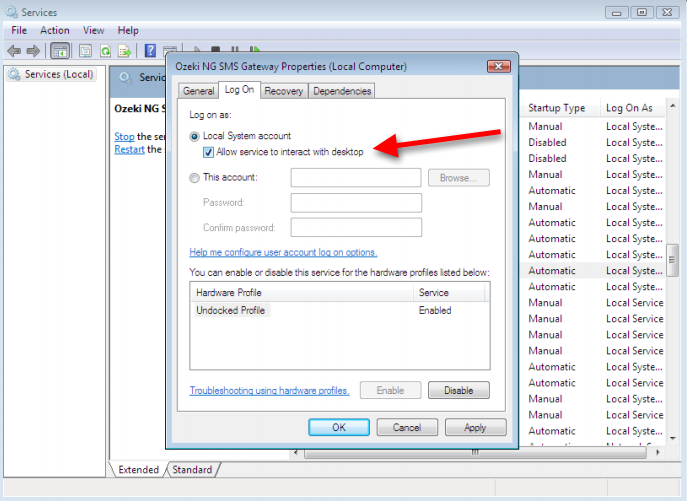This screenshot has height=501, width=687.
Task: Click the Disable hardware profile button
Action: 459,390
